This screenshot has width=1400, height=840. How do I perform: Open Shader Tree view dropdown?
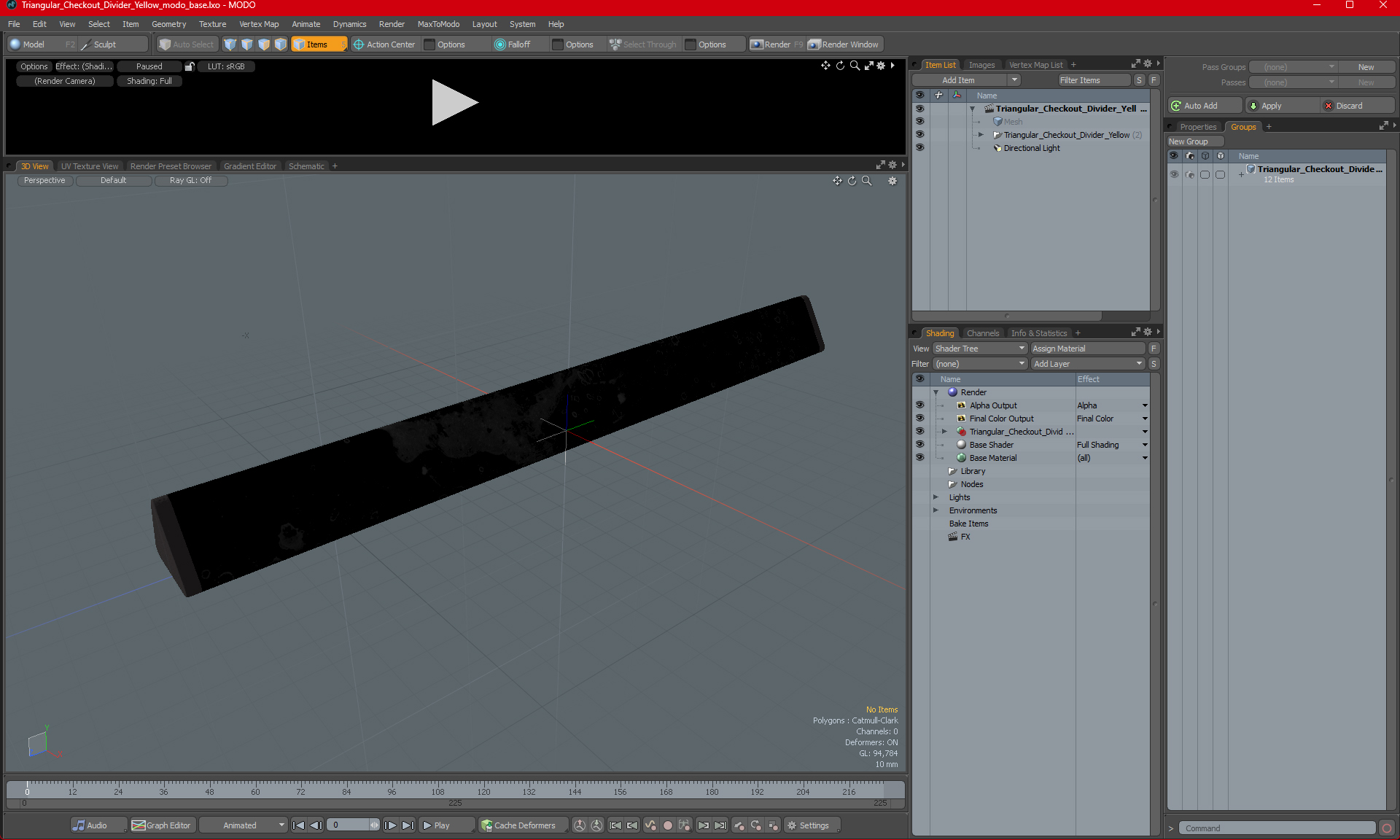(980, 349)
